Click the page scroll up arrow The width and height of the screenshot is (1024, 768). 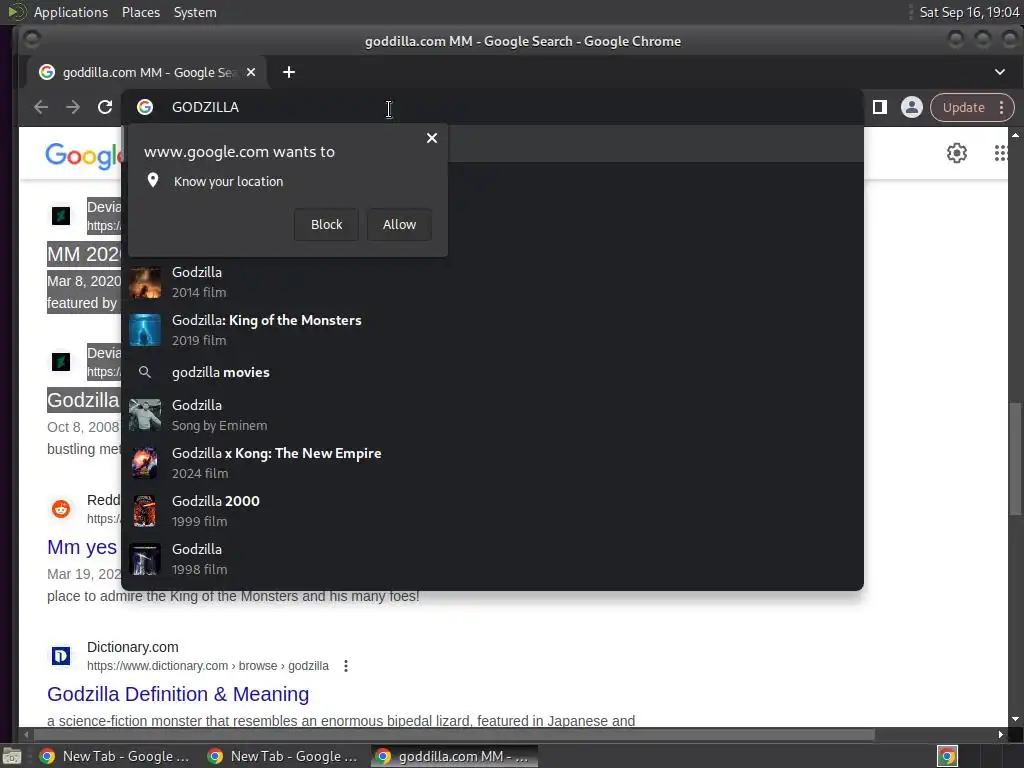(1015, 135)
